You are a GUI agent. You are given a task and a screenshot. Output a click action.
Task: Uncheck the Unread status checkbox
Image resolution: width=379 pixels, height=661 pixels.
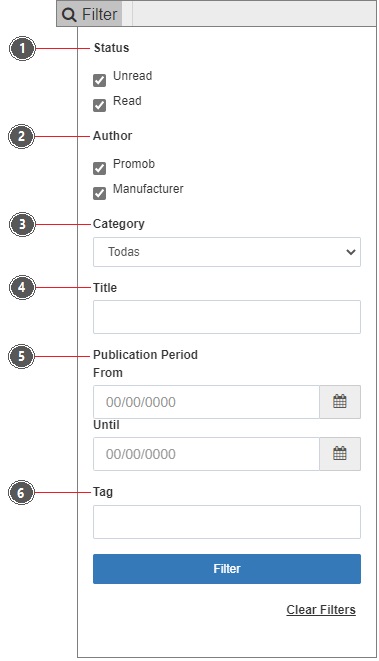pos(99,80)
